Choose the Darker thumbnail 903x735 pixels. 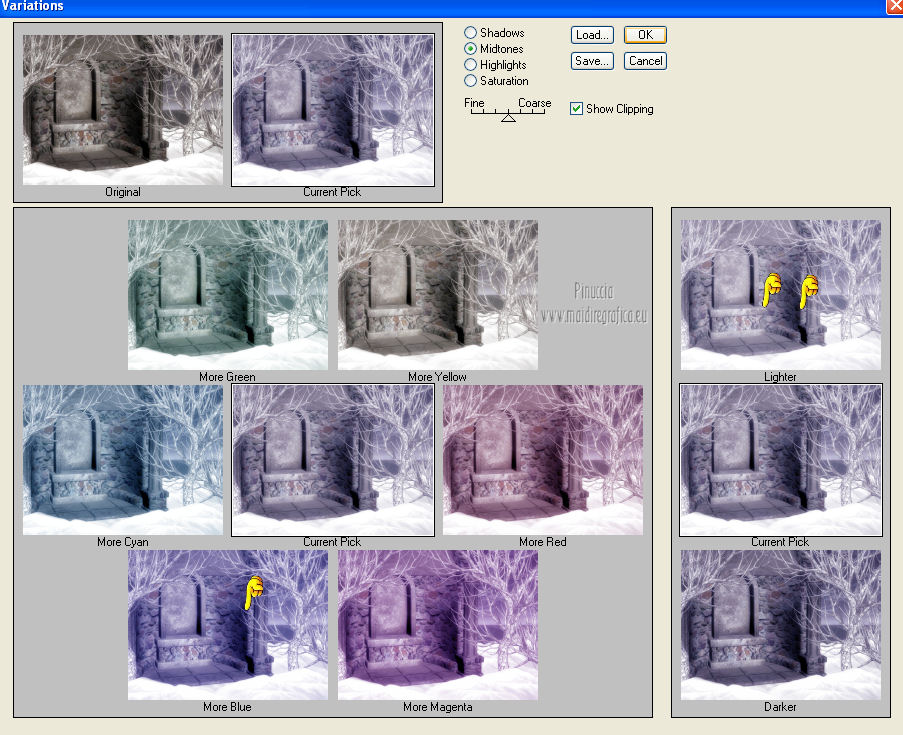[x=780, y=625]
